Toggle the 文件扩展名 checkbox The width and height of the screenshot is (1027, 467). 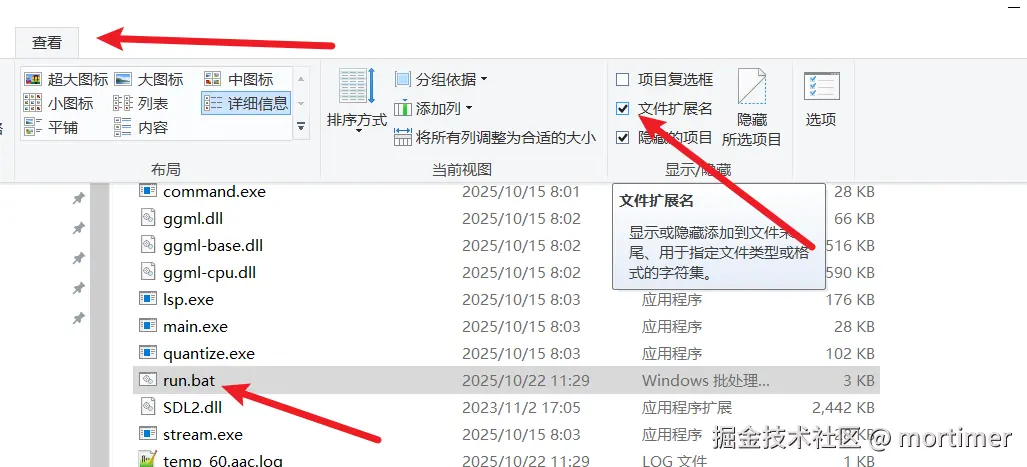click(623, 109)
